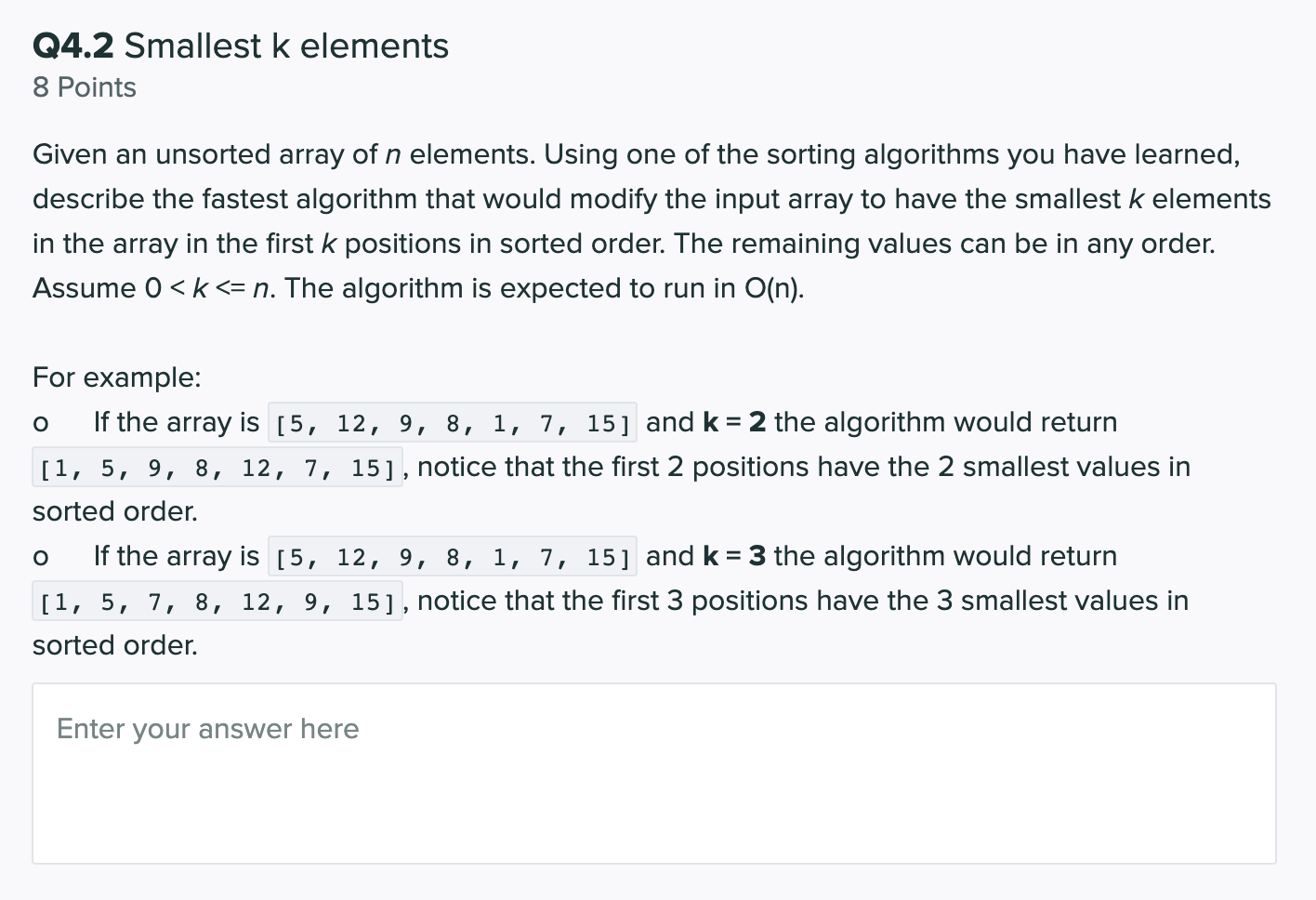Click the "Assume 0 < k <= n" text
The image size is (1316, 900).
click(153, 288)
